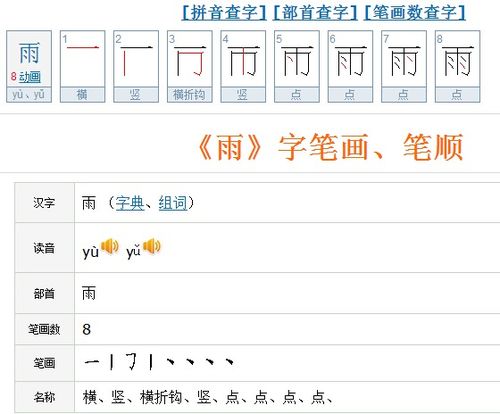Open the 组词 word-formation link
500x414 pixels.
coord(173,203)
